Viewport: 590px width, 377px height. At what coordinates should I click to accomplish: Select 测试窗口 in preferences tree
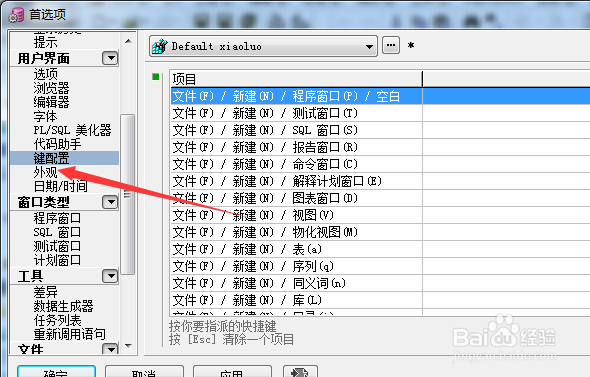click(x=57, y=246)
